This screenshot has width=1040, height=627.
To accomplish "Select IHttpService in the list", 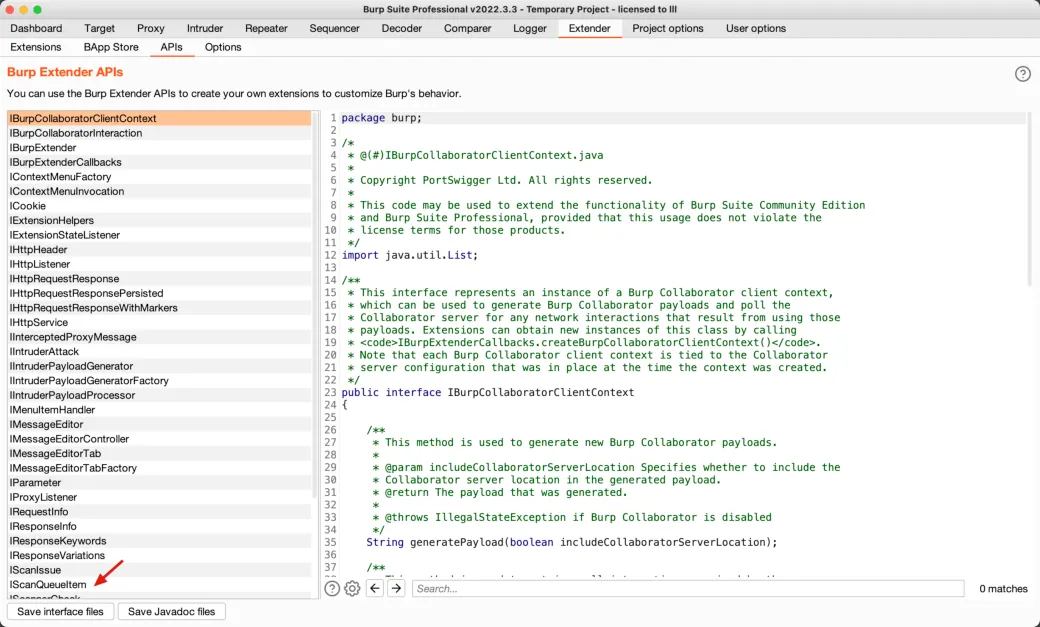I will pyautogui.click(x=159, y=322).
